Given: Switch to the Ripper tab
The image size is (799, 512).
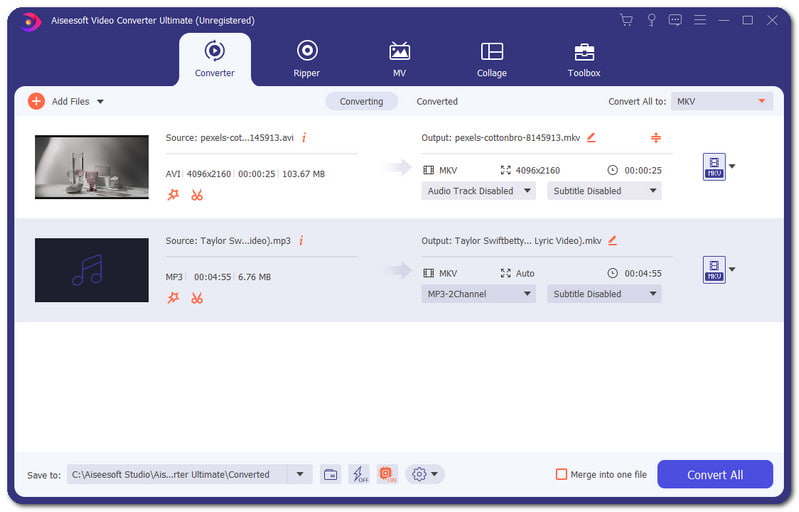Looking at the screenshot, I should (x=307, y=58).
